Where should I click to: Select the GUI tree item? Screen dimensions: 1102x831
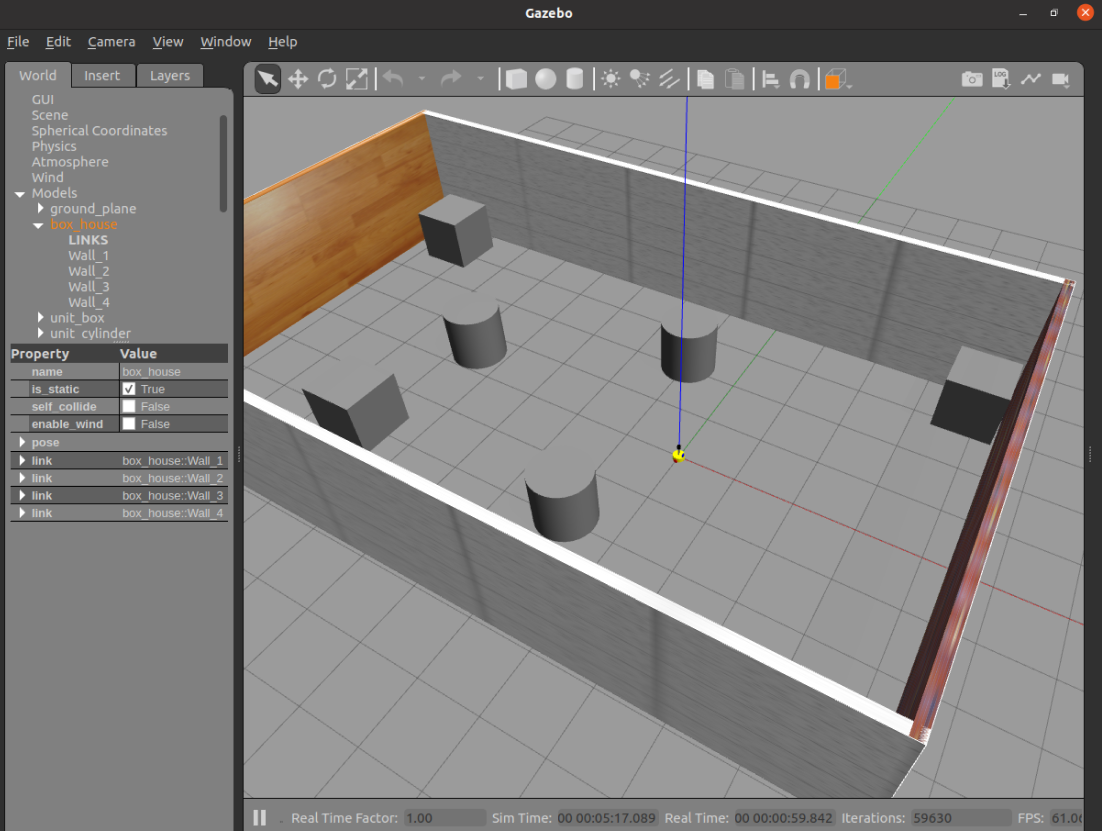42,100
